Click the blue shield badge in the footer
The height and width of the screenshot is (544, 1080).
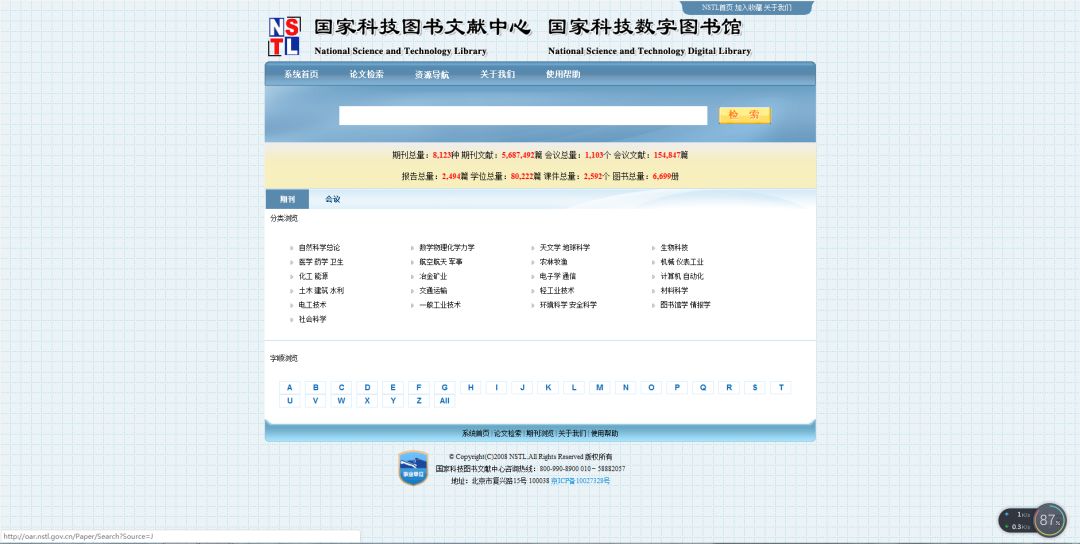[x=413, y=468]
